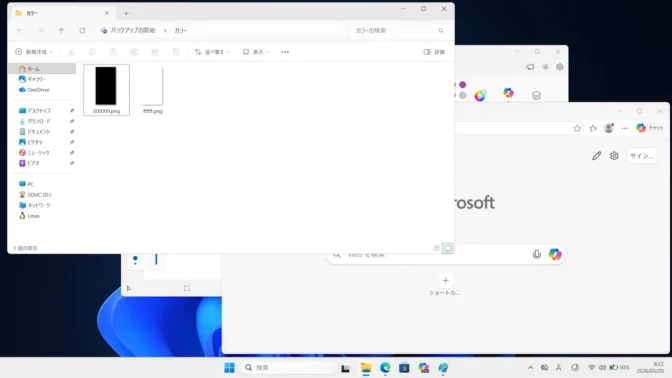672x378 pixels.
Task: Open the Layers icon in Paint
Action: coord(536,95)
